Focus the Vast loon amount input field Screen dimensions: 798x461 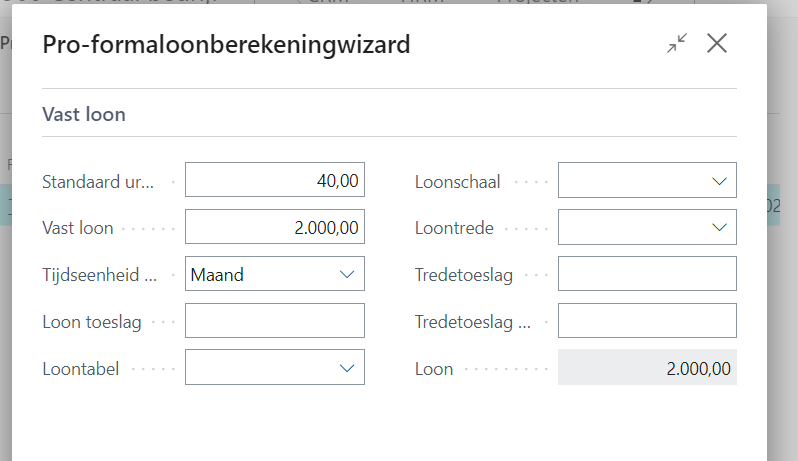pos(275,227)
